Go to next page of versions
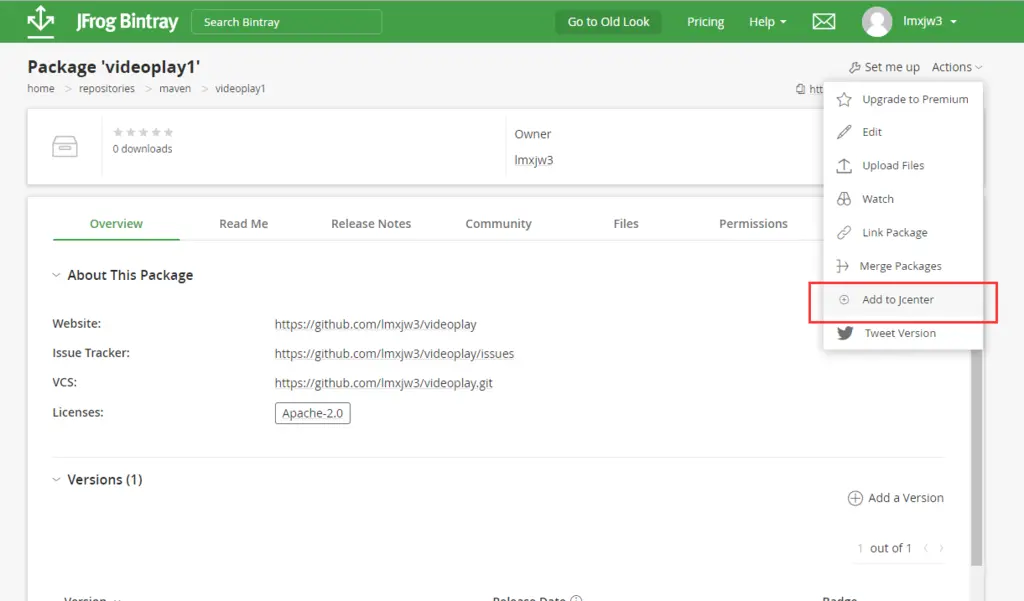The image size is (1024, 601). [x=941, y=548]
